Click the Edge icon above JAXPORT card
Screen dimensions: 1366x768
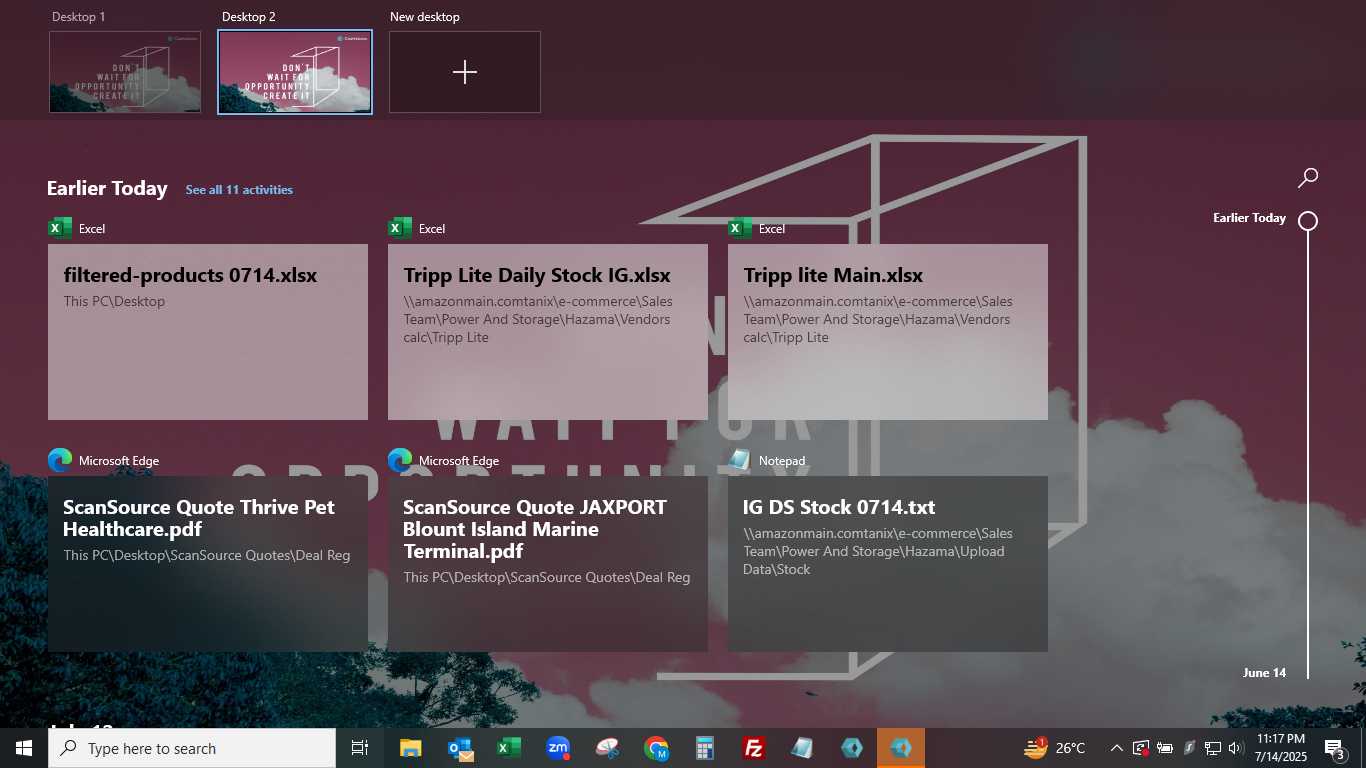(x=400, y=460)
